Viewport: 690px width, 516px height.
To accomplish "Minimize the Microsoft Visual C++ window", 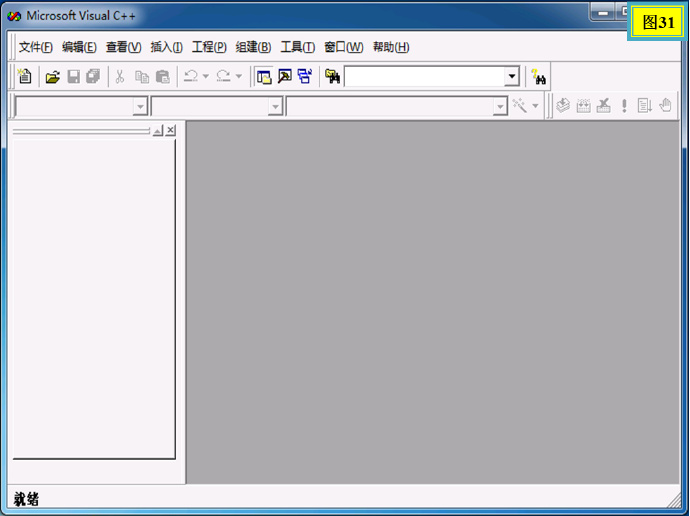I will tap(603, 13).
